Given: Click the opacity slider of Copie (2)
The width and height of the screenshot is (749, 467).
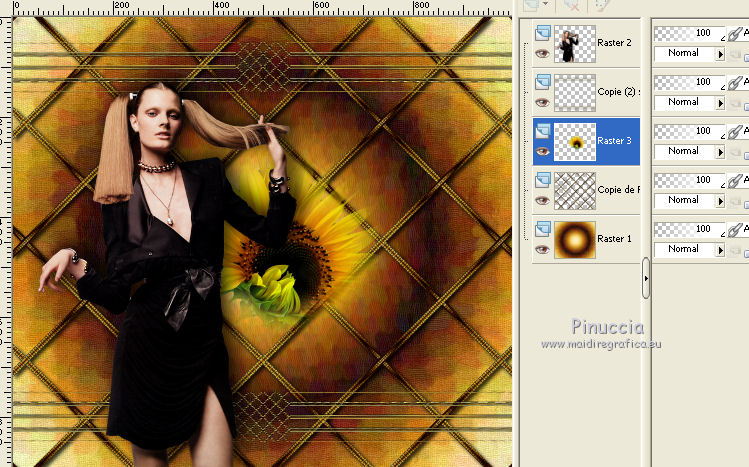Looking at the screenshot, I should (689, 82).
